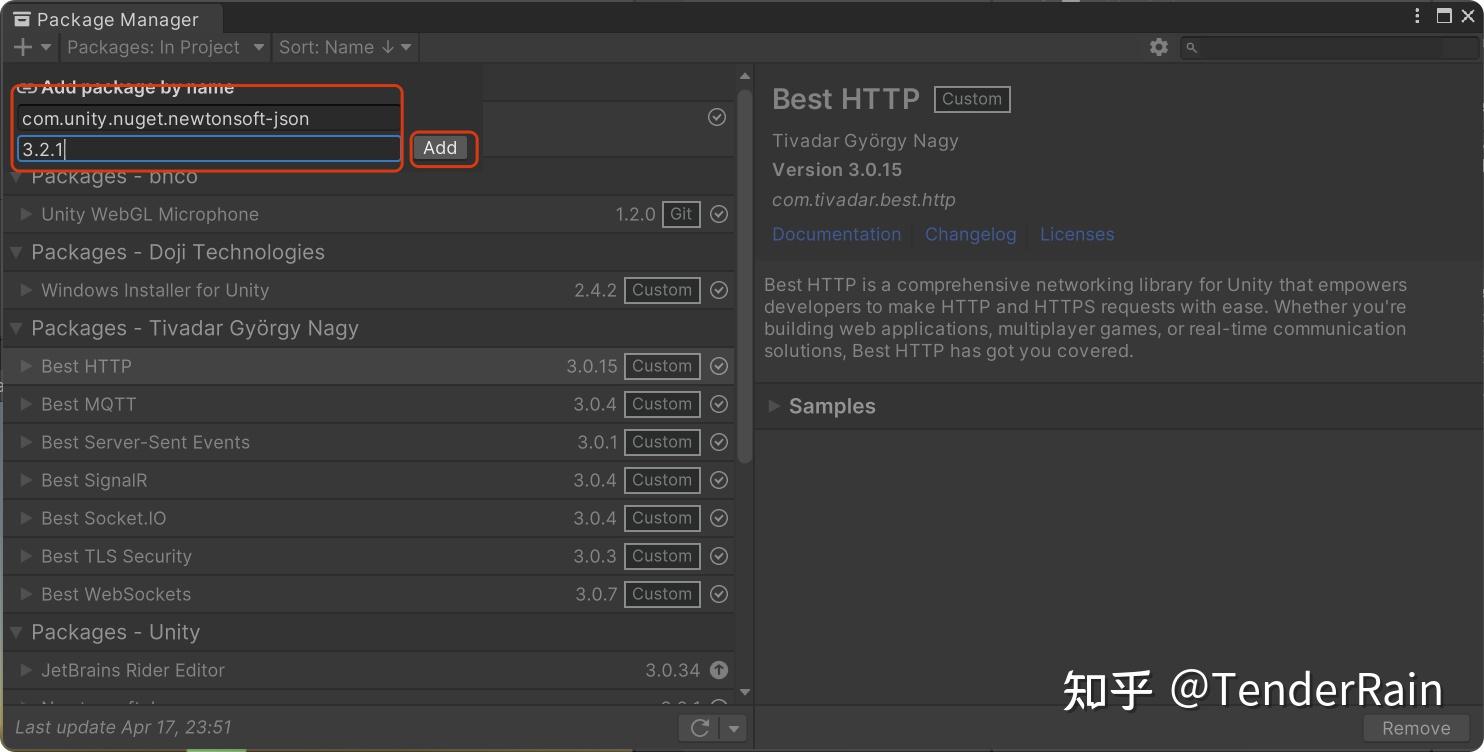
Task: Open the Packages: In Project dropdown
Action: click(164, 47)
